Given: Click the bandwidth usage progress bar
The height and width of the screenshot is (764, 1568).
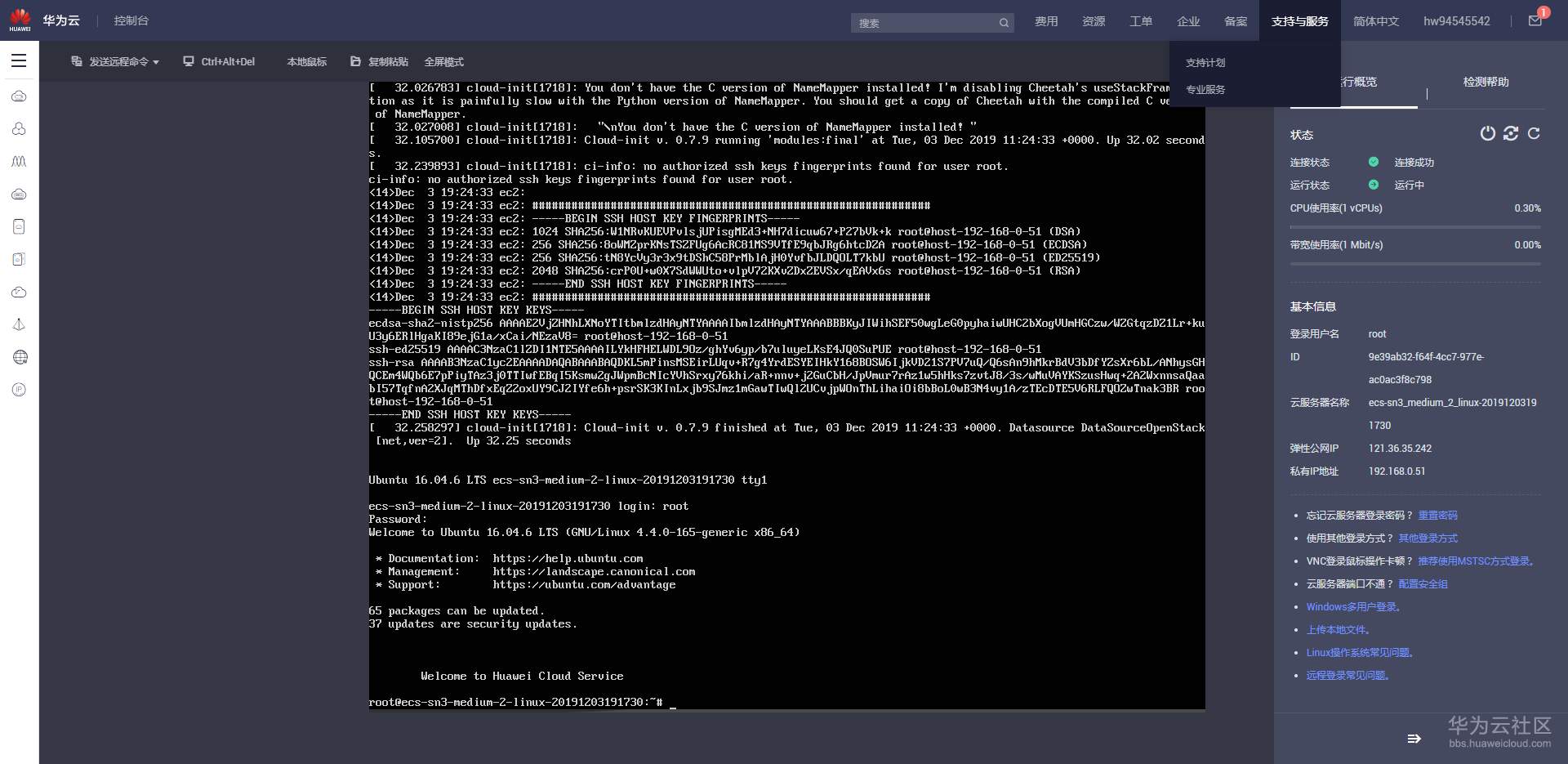Looking at the screenshot, I should (1415, 264).
